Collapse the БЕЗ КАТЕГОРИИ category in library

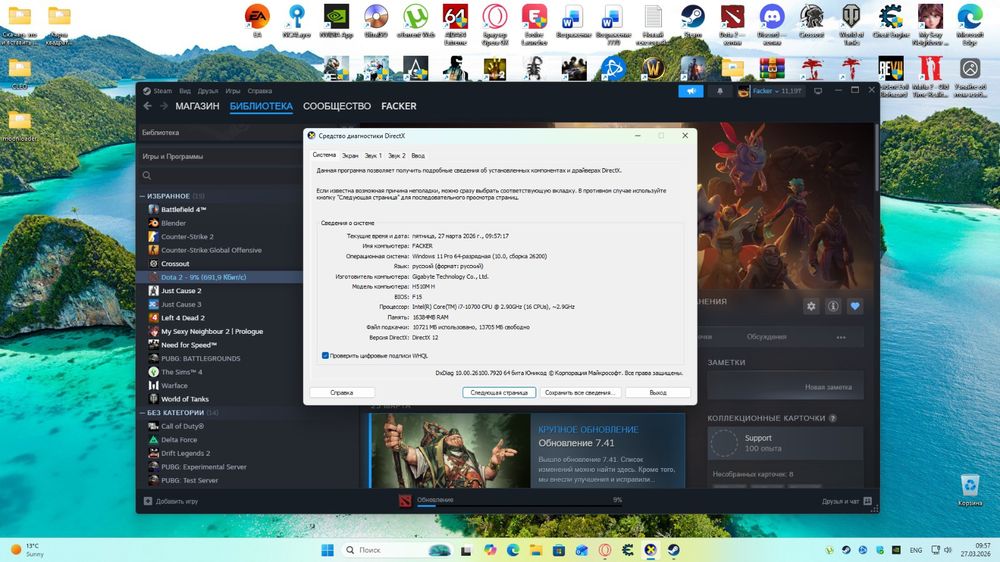coord(142,413)
